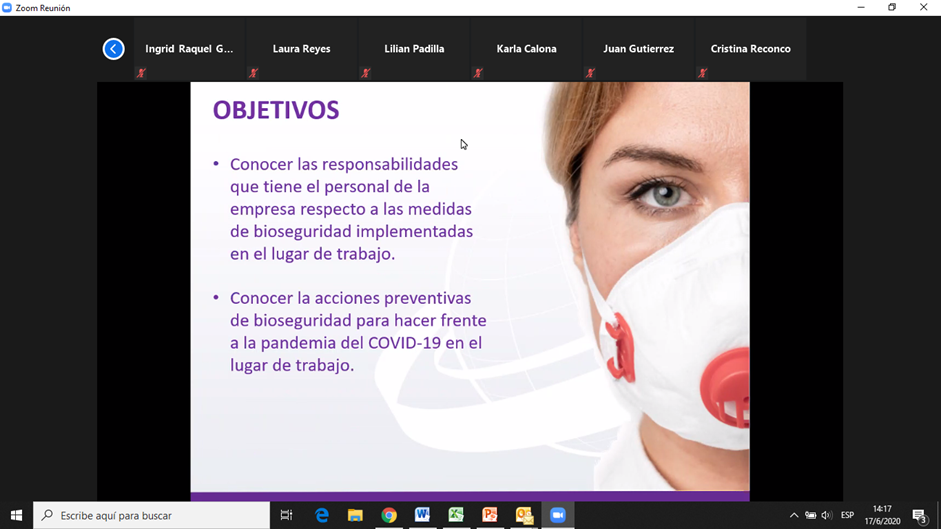Switch to Microsoft Excel in taskbar

coord(456,515)
